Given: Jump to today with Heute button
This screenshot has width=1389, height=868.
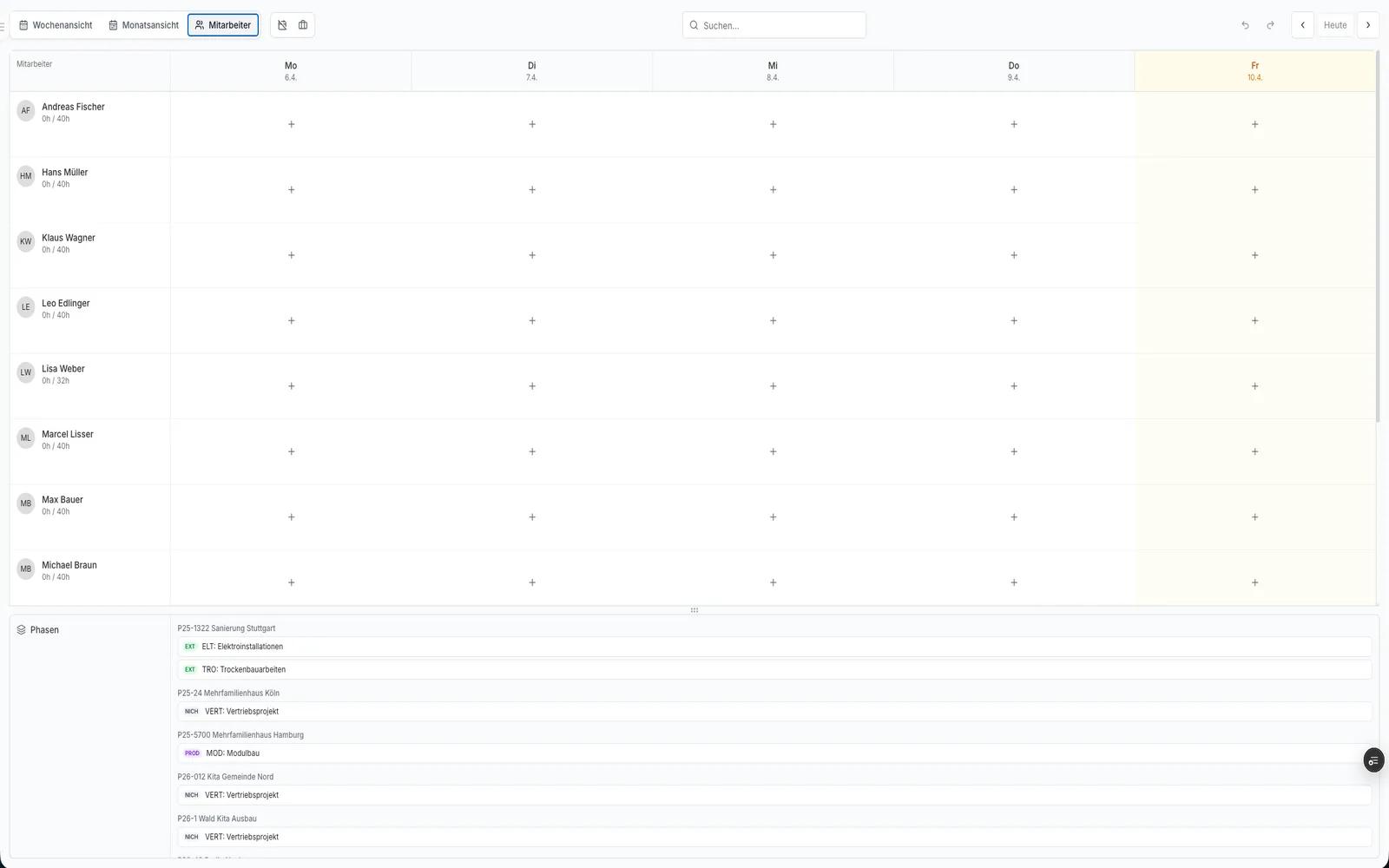Looking at the screenshot, I should click(x=1334, y=25).
